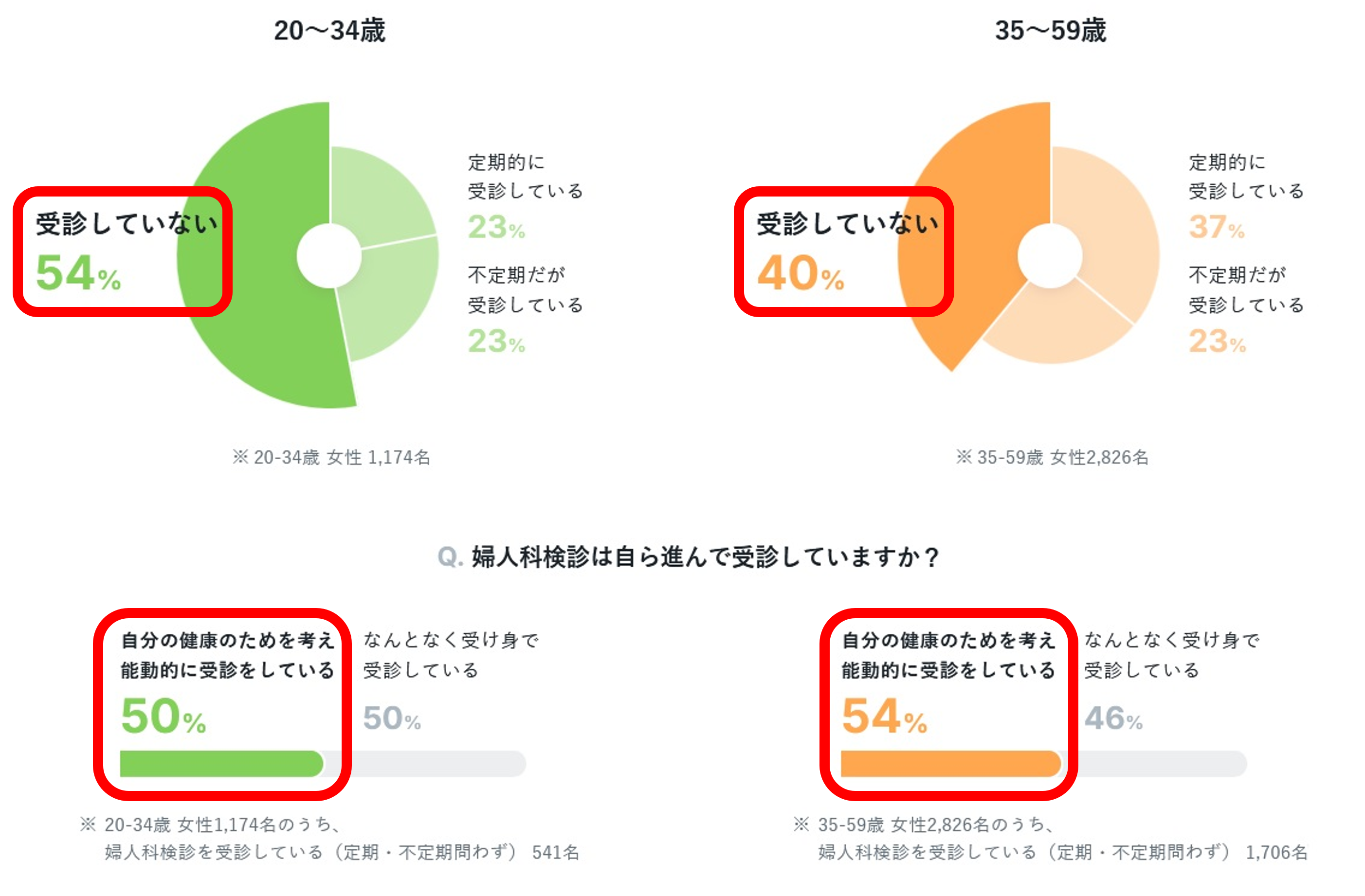Click the footnote "35-59歳 女性2,826名"
1365x896 pixels.
tap(1053, 457)
